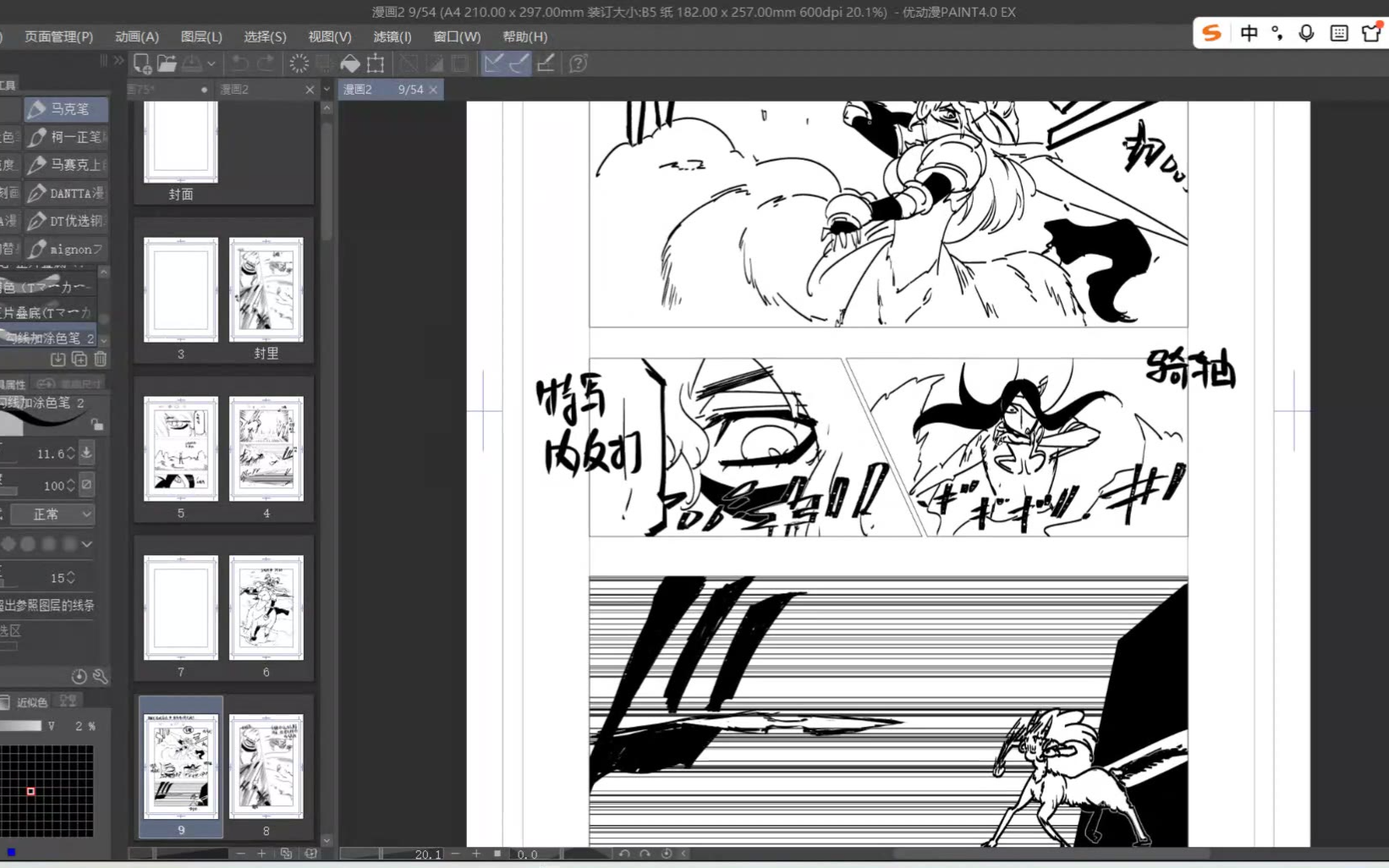
Task: Open the 正常 blending mode dropdown
Action: (52, 514)
